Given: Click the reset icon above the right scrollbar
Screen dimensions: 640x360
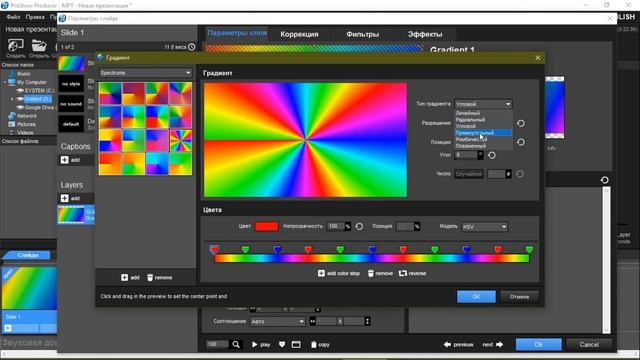Looking at the screenshot, I should pos(604,180).
